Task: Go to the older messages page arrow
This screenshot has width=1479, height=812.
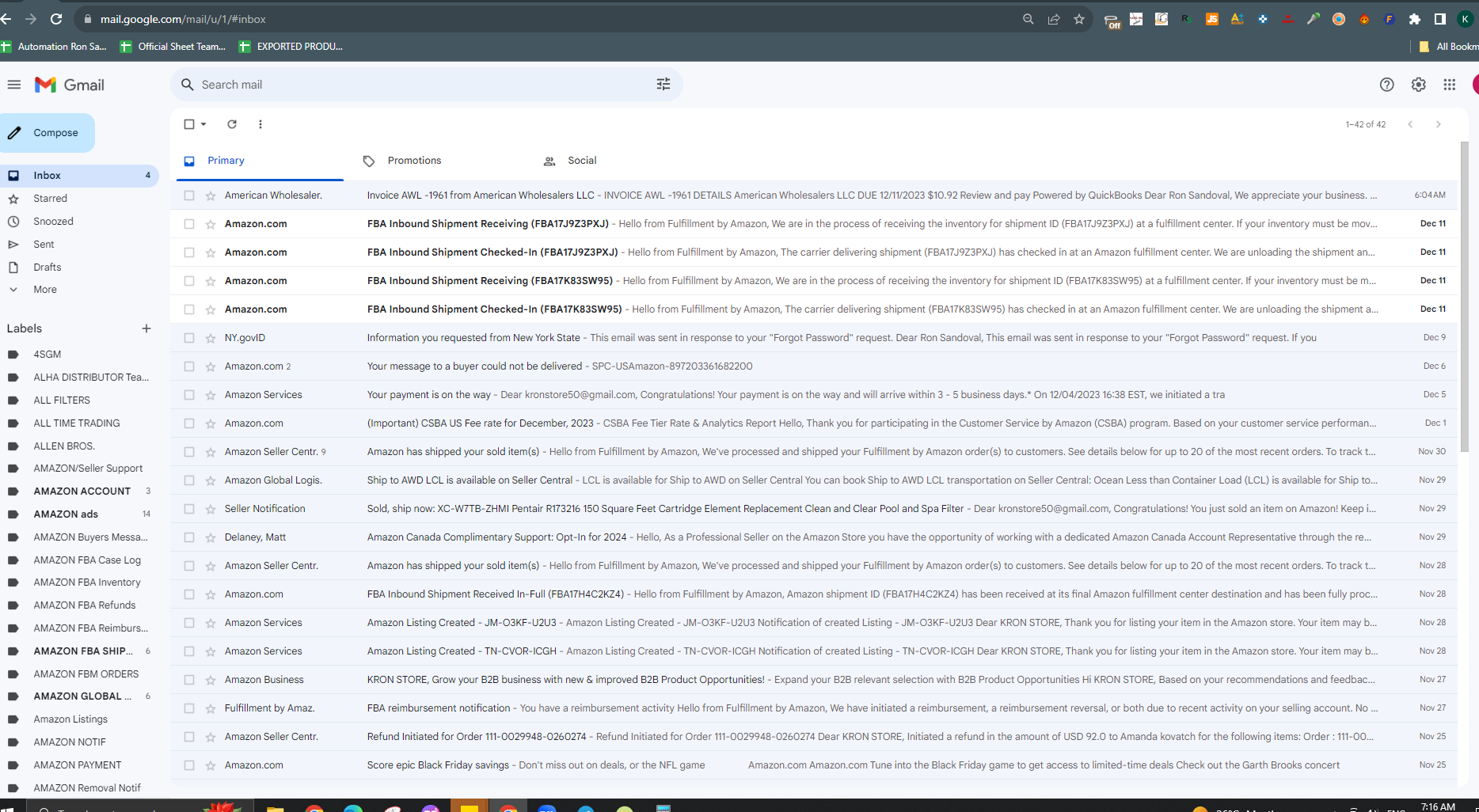Action: [x=1438, y=124]
